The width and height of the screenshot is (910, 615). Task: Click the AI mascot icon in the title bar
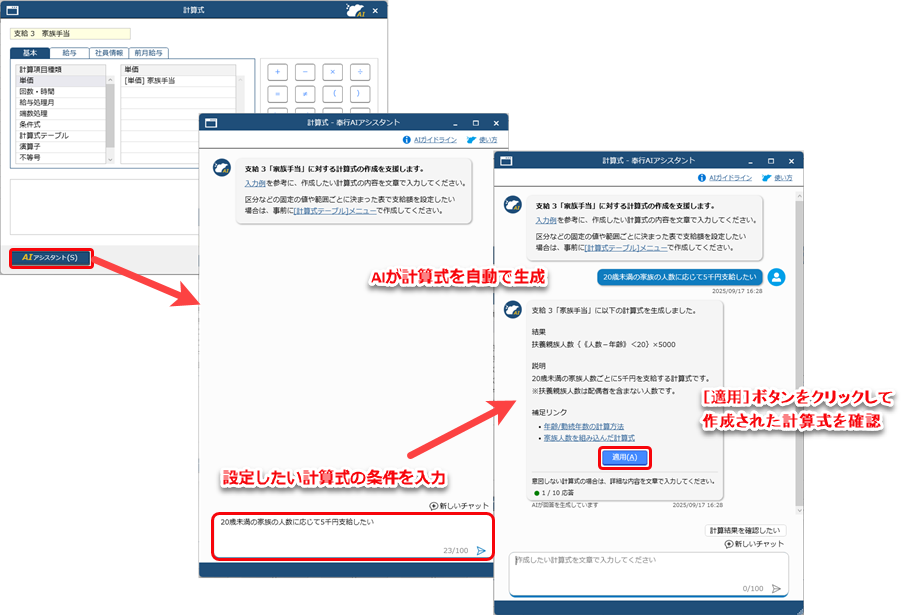(355, 10)
